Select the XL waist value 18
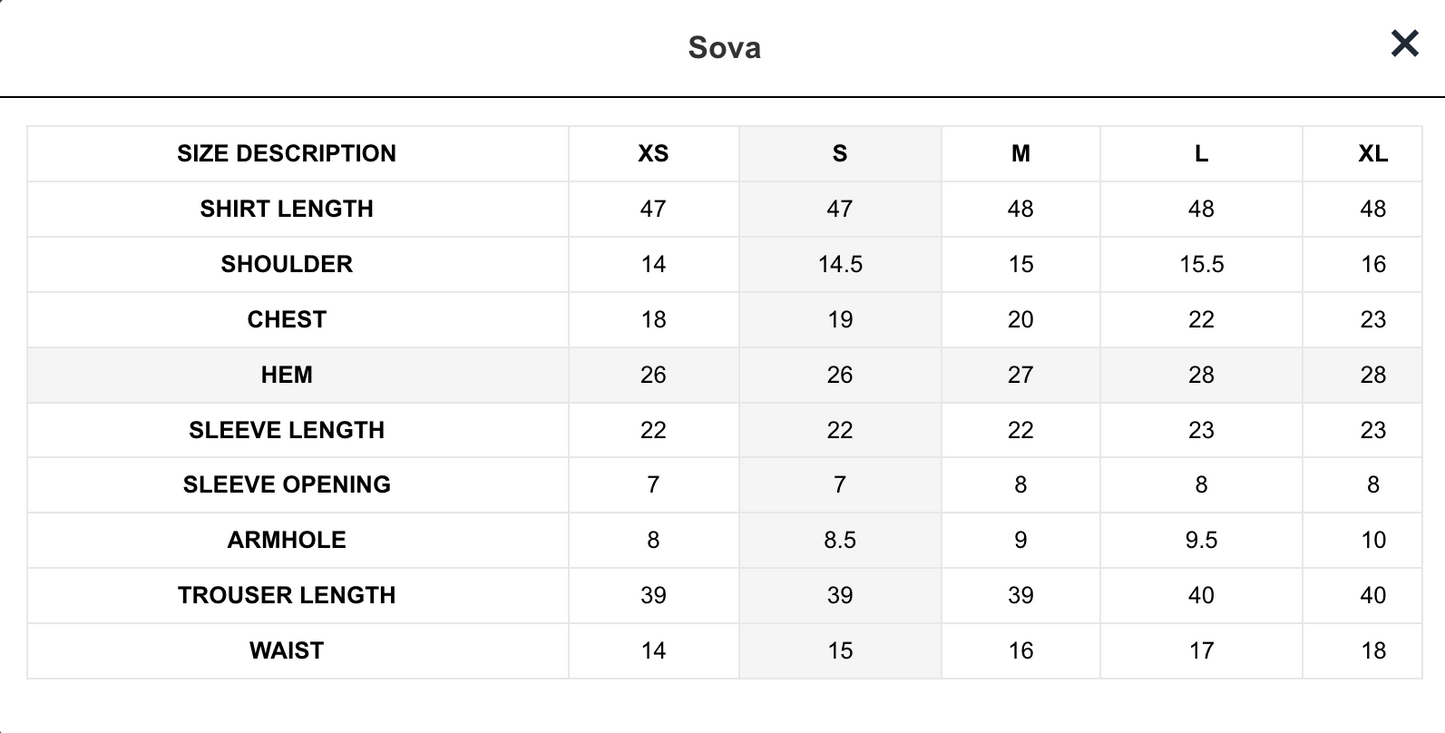Viewport: 1445px width, 733px height. 1373,651
